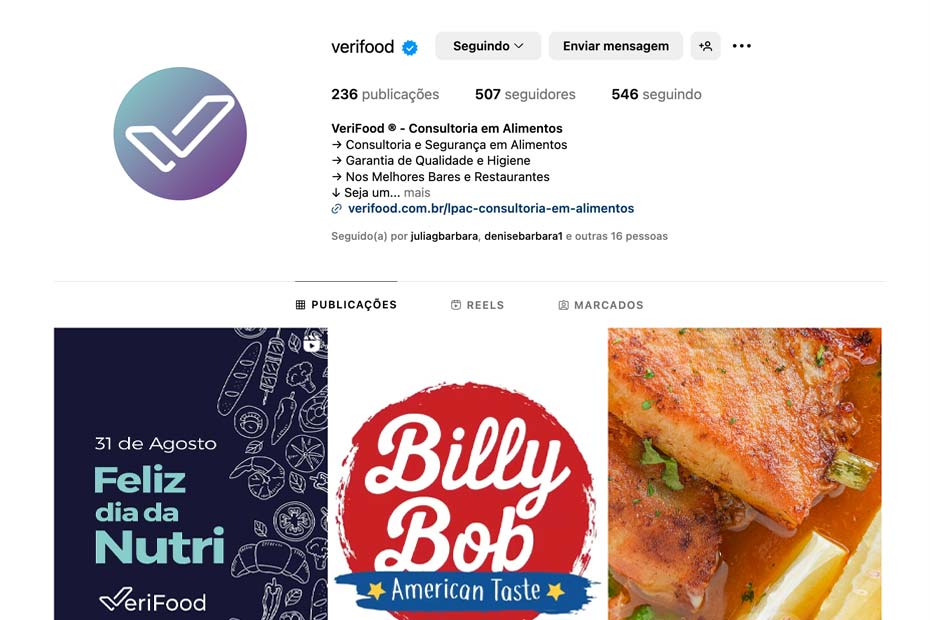Click the Reels tab icon
Viewport: 930px width, 620px height.
pos(456,305)
